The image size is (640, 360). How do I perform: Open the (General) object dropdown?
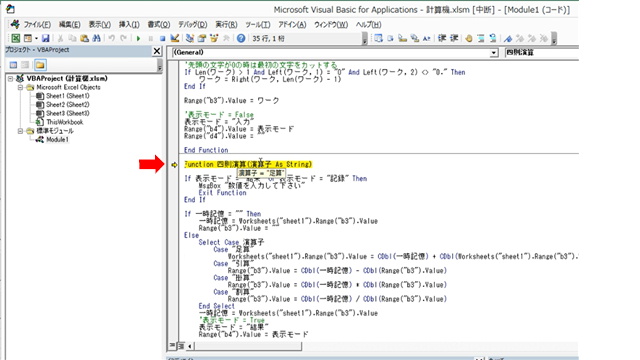[335, 52]
